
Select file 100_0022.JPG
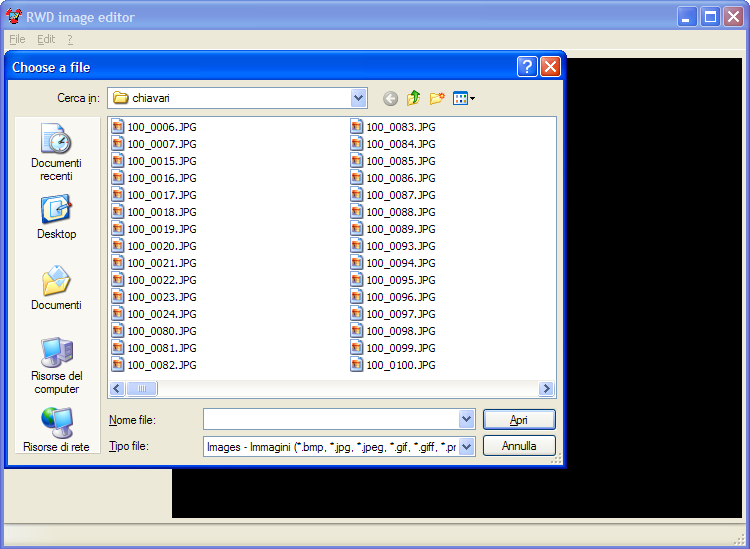154,280
